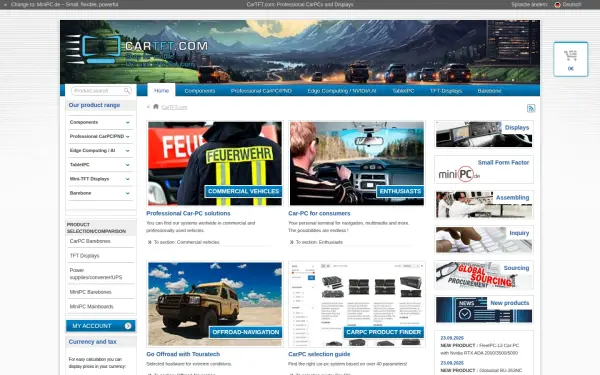Open Change to MiniPC.de link
Screen dimensions: 600x375
click(64, 5)
